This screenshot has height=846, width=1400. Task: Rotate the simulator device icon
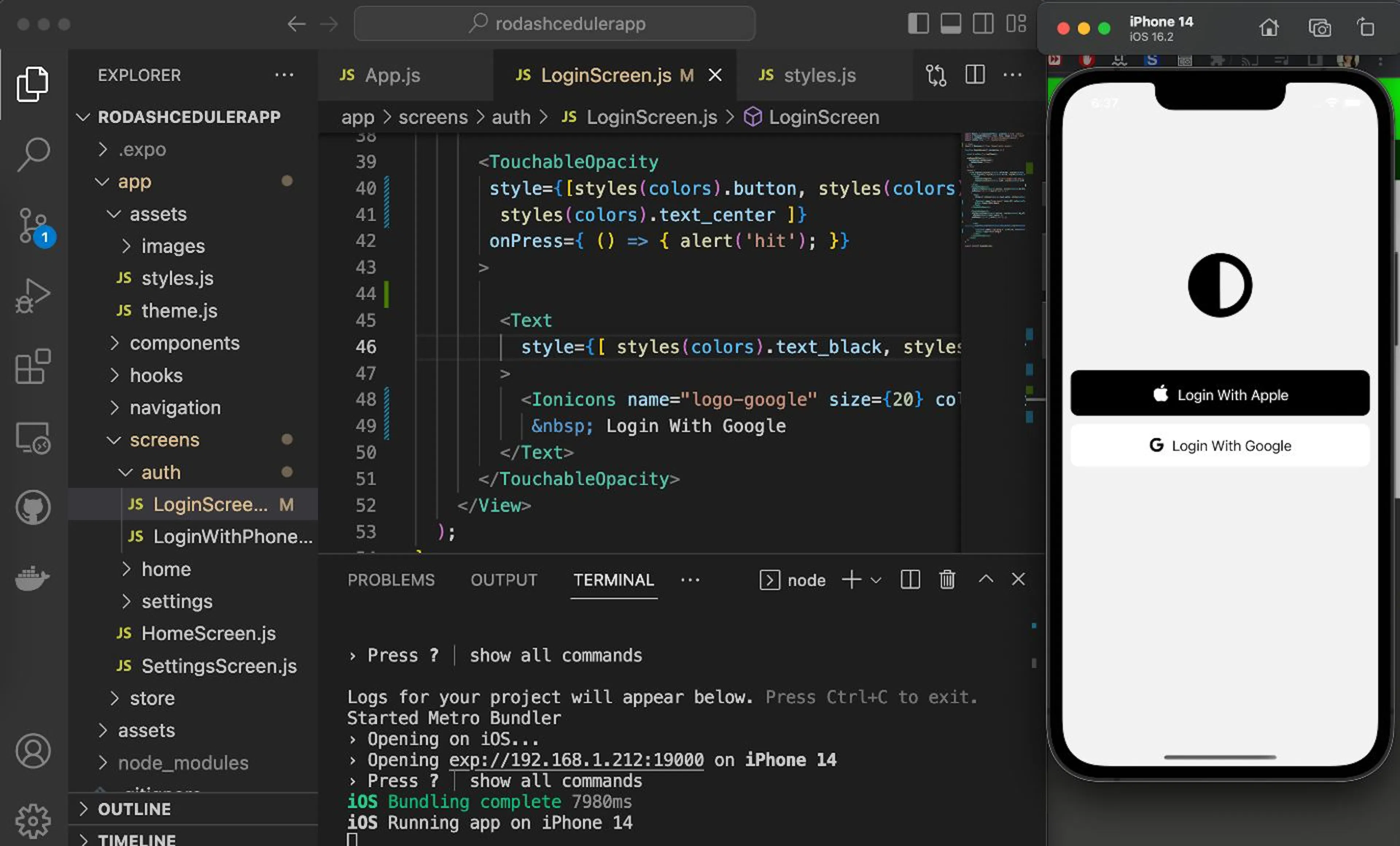(x=1366, y=27)
